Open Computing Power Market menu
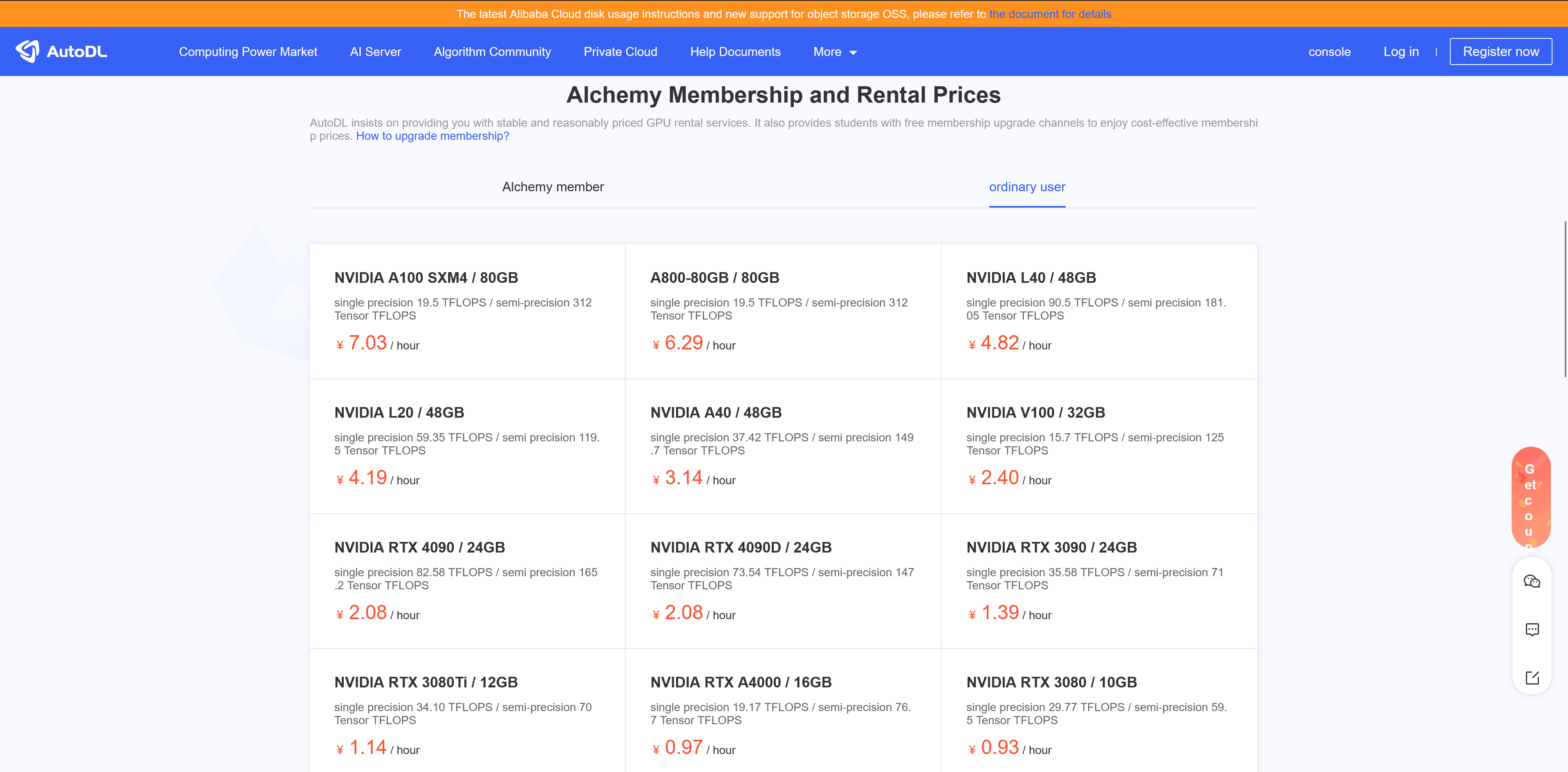The height and width of the screenshot is (772, 1568). pyautogui.click(x=248, y=52)
